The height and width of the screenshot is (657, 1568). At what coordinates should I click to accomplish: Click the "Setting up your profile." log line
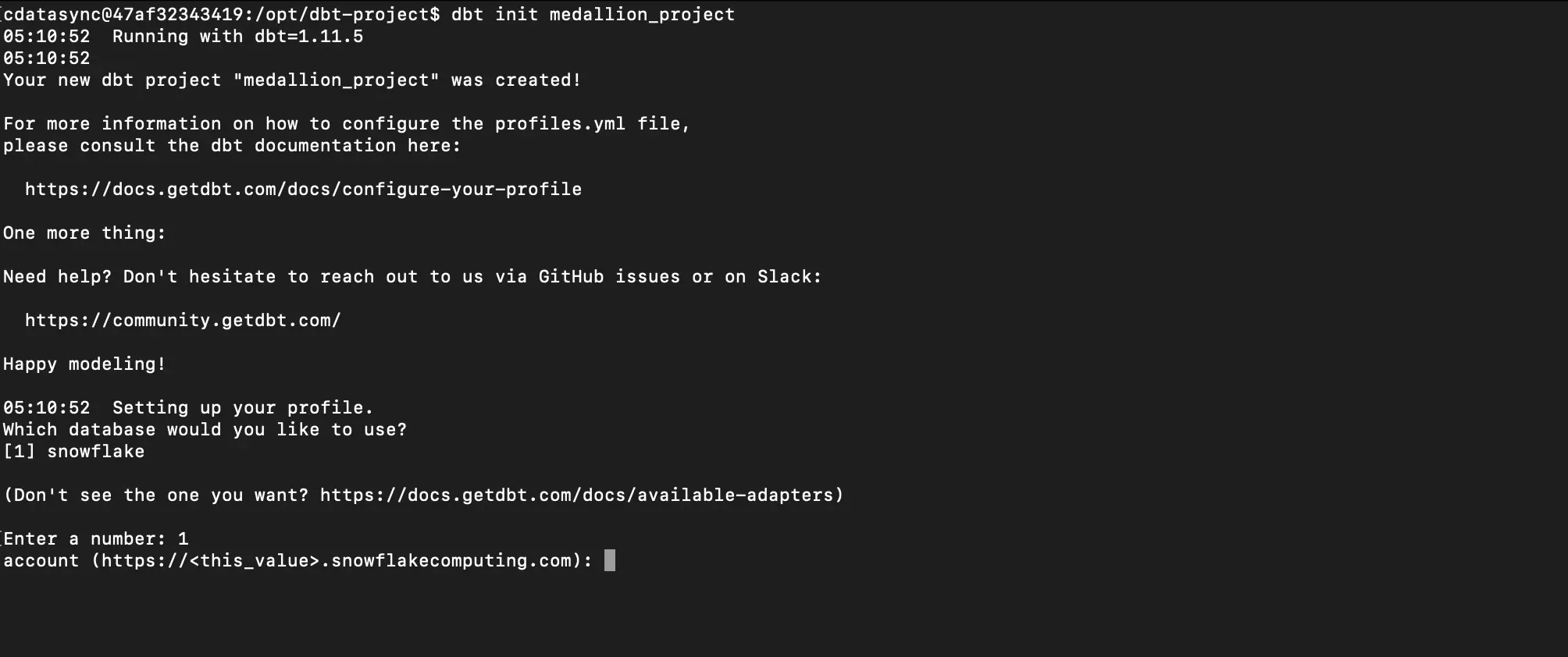243,408
